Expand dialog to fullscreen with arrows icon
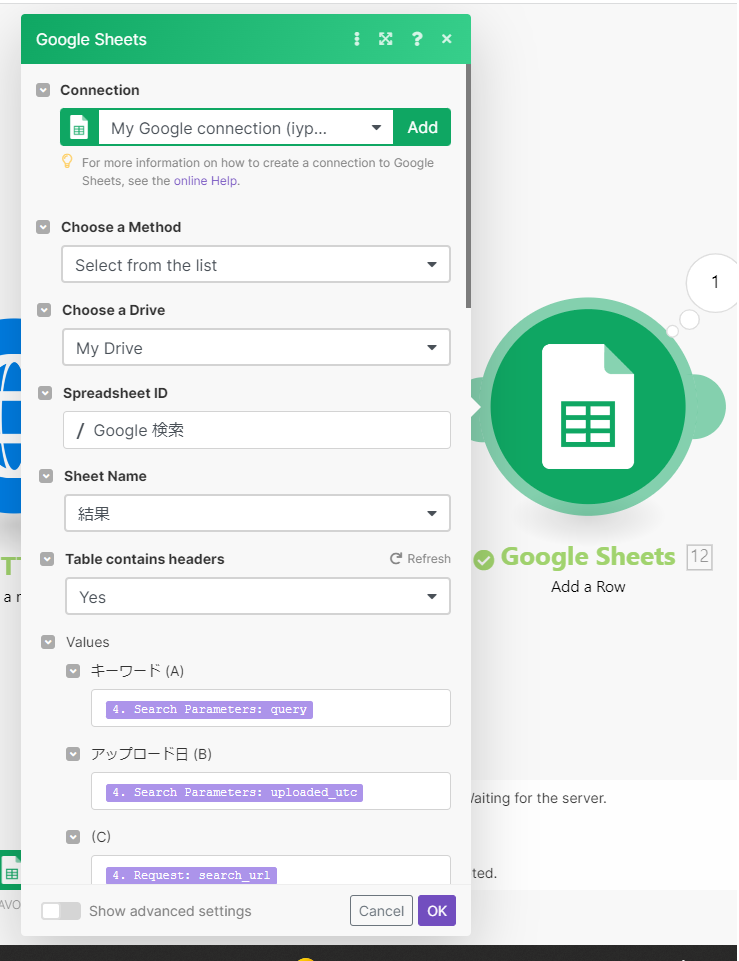This screenshot has height=961, width=739. [x=385, y=39]
